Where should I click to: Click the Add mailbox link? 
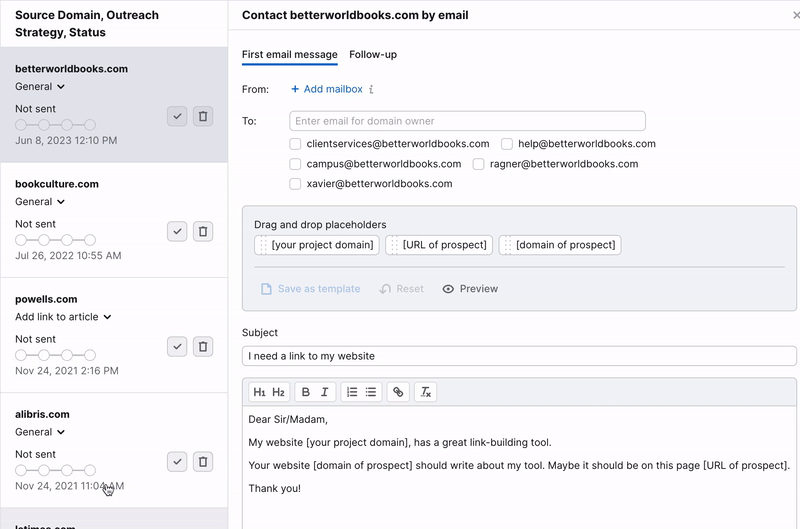click(326, 89)
